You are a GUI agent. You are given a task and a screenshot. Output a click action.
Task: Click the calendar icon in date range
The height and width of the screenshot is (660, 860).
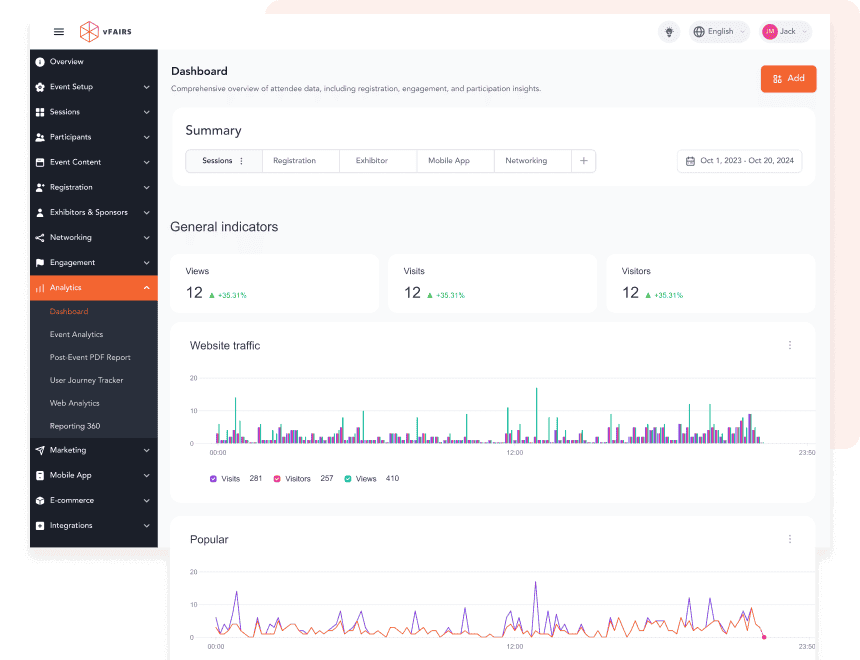(x=691, y=161)
